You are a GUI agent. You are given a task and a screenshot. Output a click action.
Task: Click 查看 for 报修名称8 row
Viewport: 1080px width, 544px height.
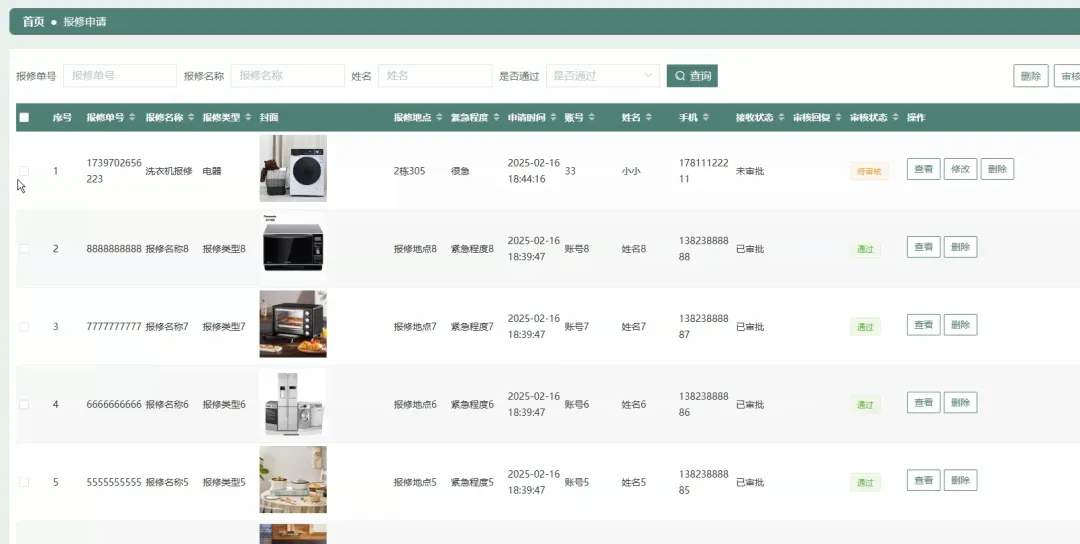tap(924, 247)
